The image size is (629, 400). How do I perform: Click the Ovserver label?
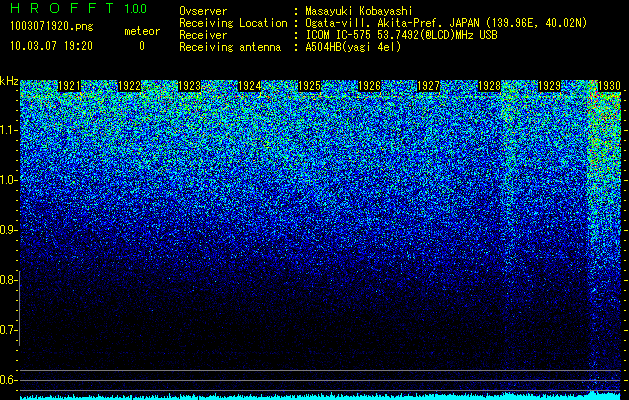(x=203, y=11)
